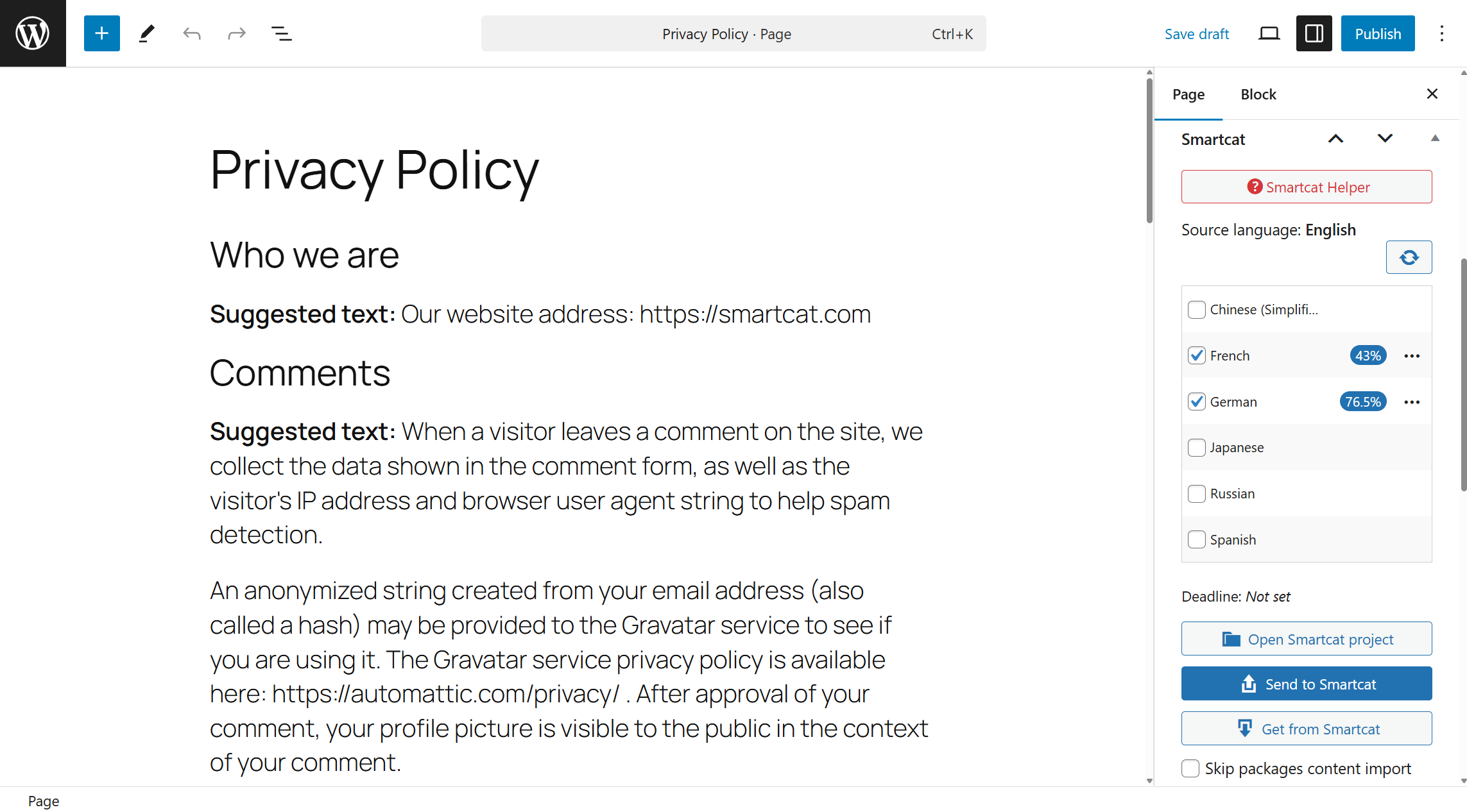1467x812 pixels.
Task: Open Document Overview list icon
Action: 281,33
